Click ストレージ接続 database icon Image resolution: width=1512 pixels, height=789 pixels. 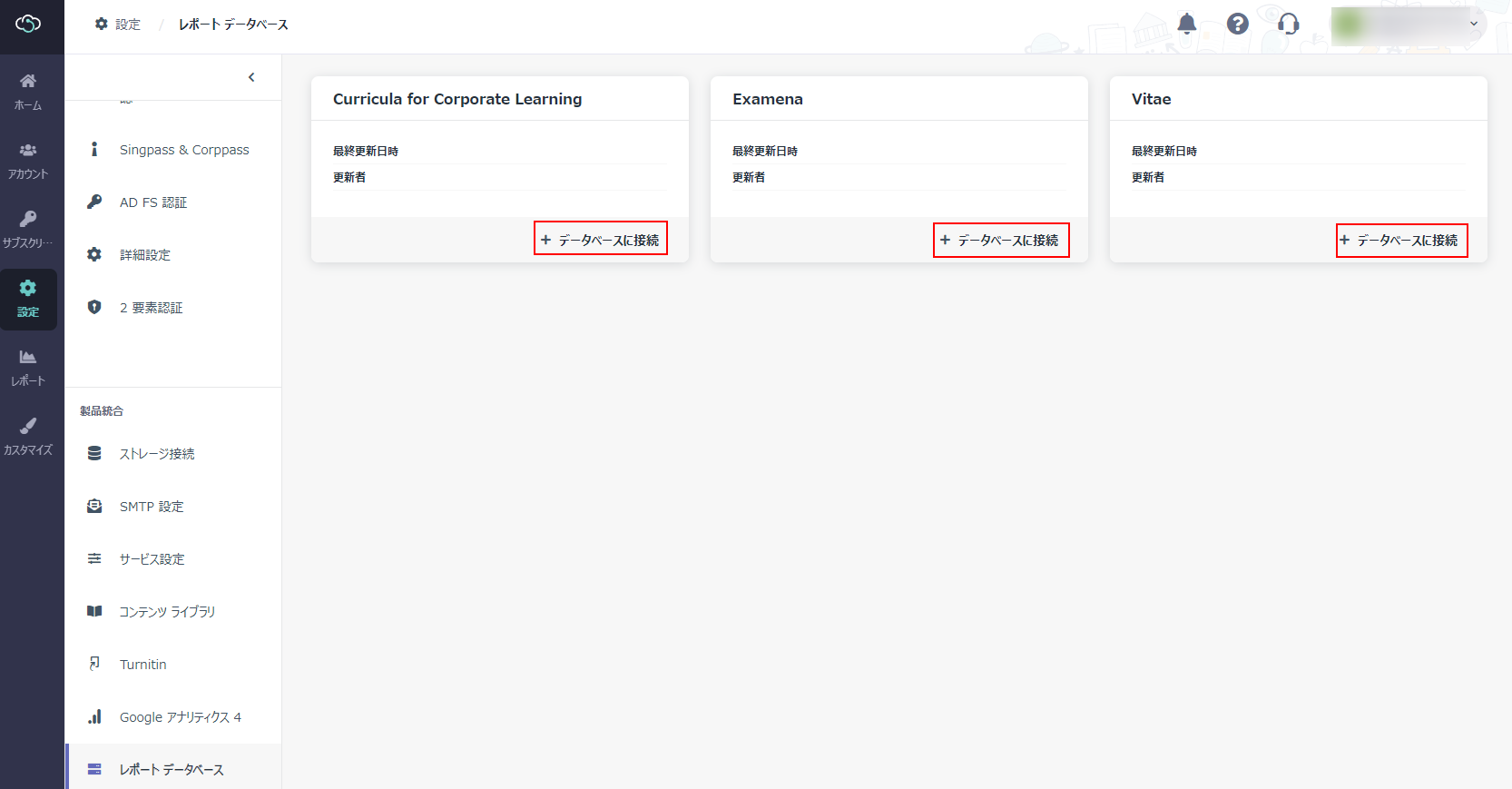pyautogui.click(x=94, y=453)
